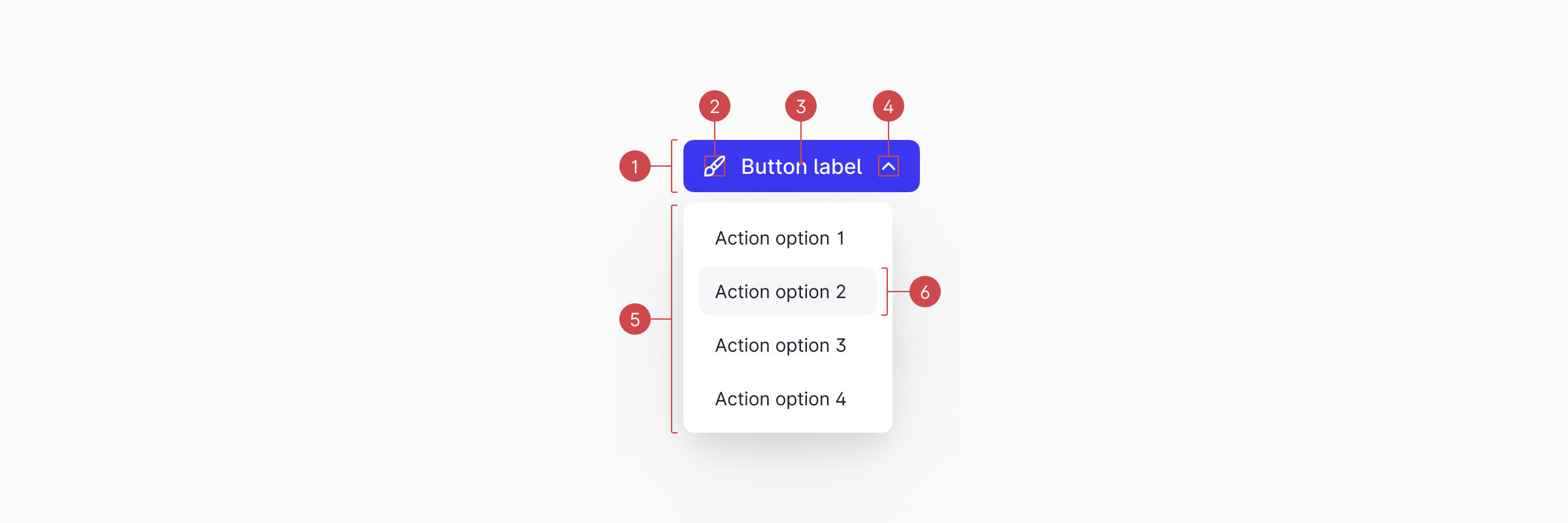Select the red circle badge numbered 6
1568x523 pixels.
coord(924,292)
